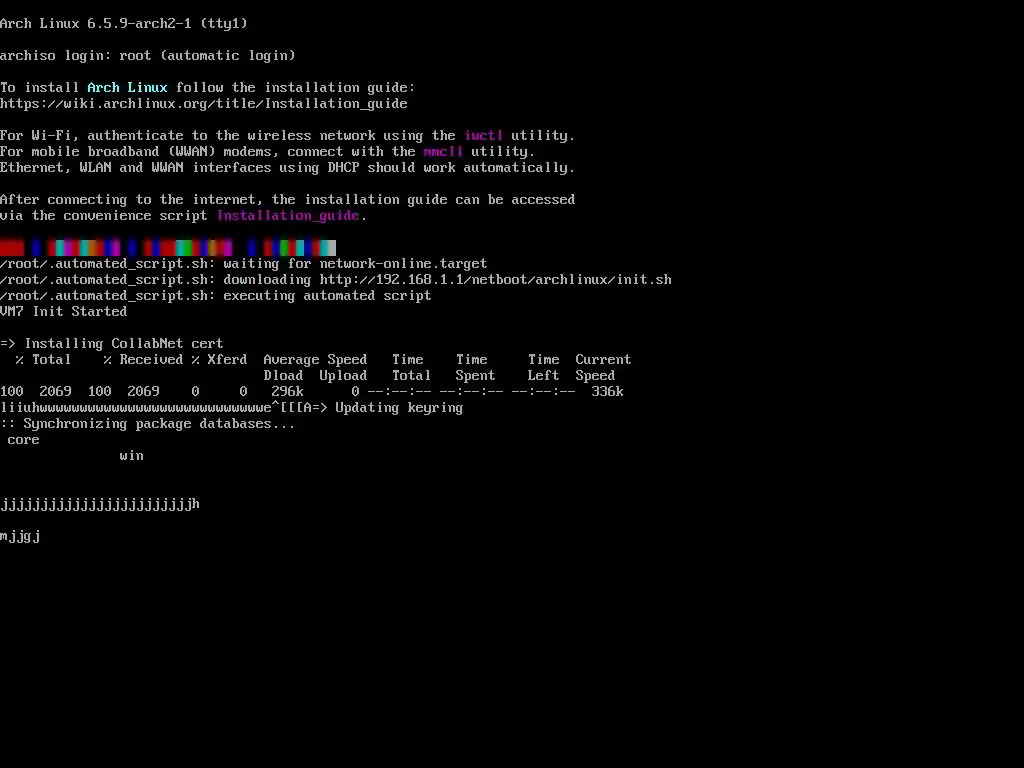This screenshot has width=1024, height=768.
Task: Click the '296k' download speed value
Action: click(x=287, y=391)
